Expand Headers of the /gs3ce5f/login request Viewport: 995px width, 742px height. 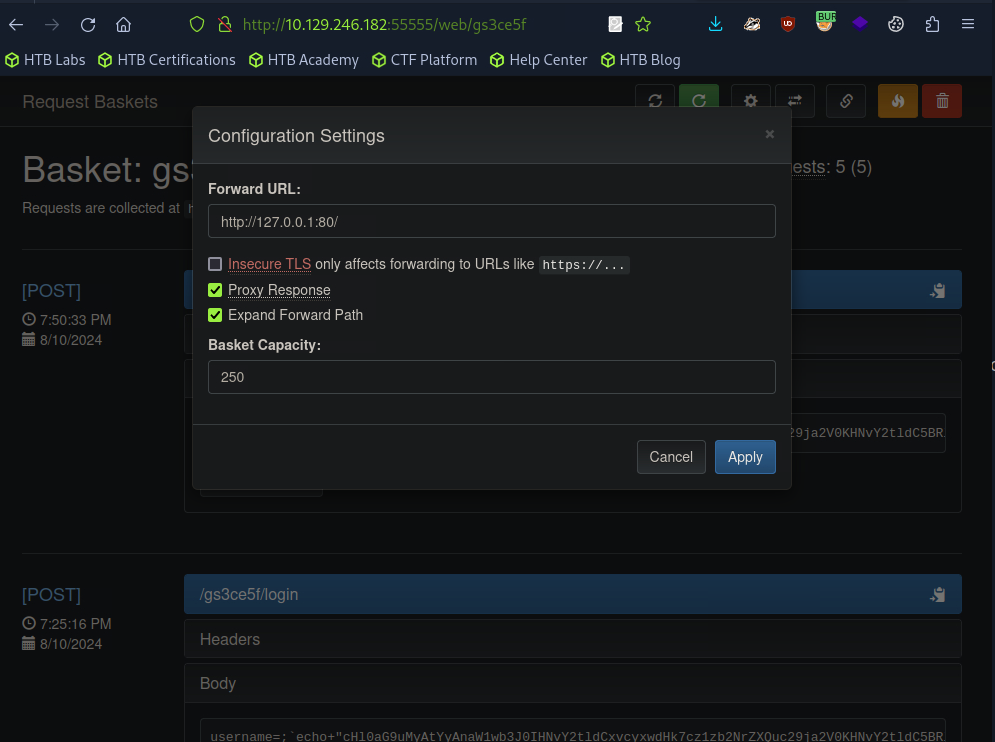pos(573,639)
